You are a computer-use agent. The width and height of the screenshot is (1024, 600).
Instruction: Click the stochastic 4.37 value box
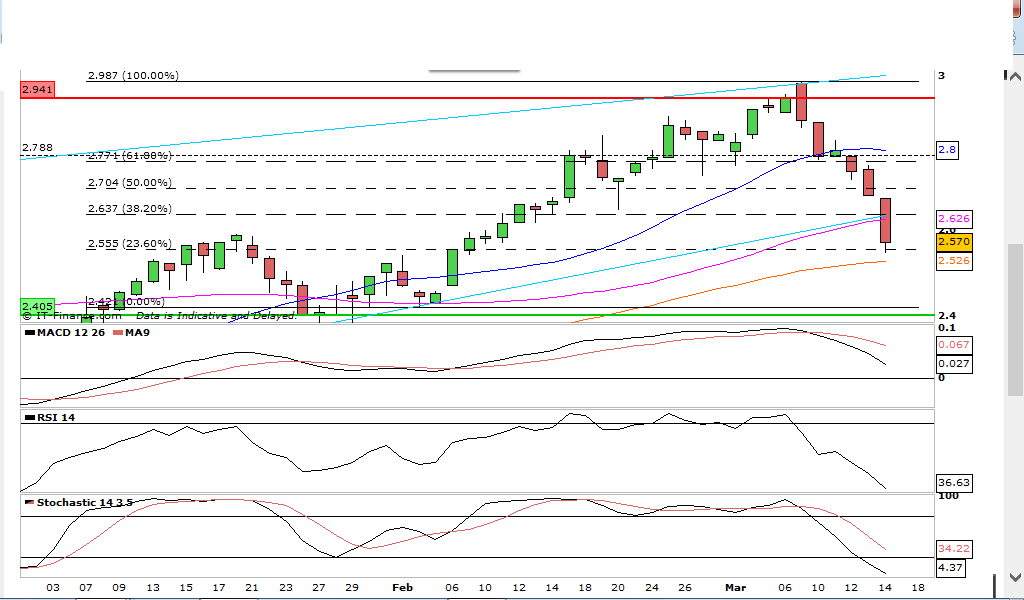950,567
